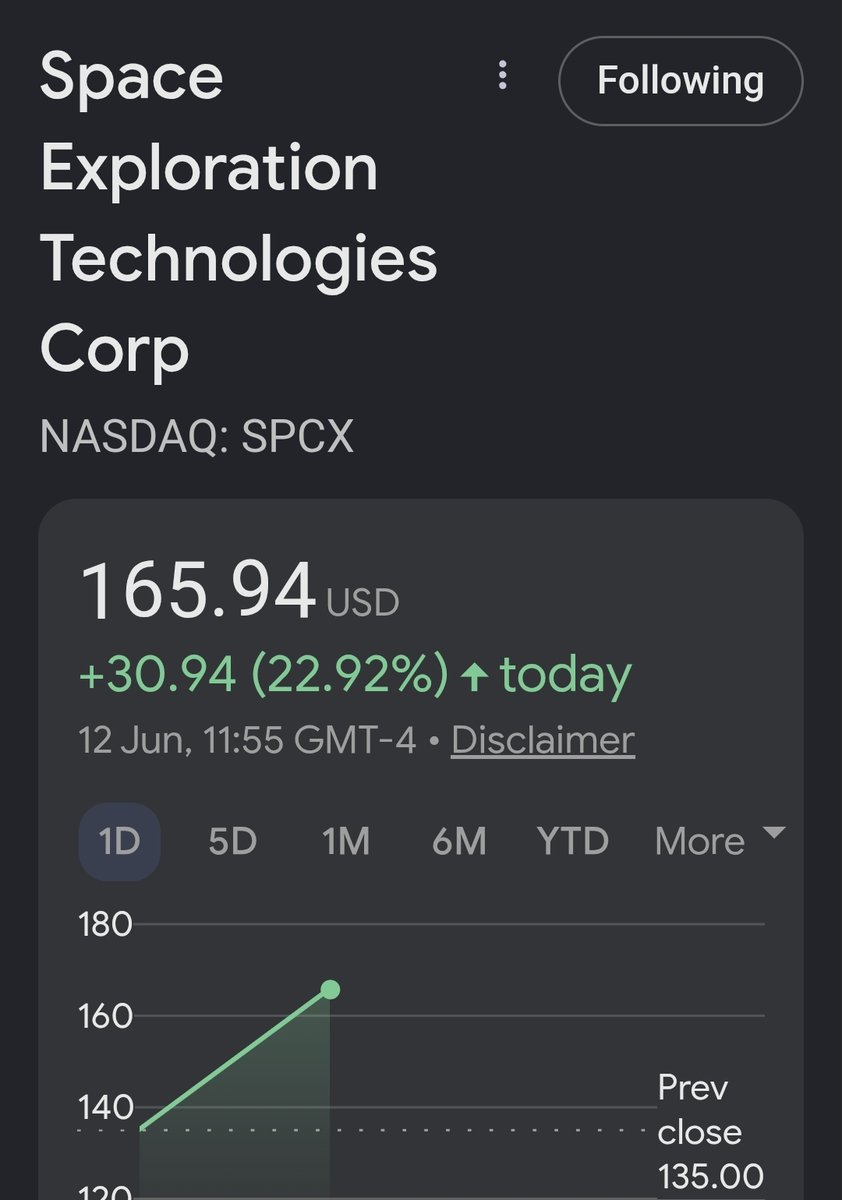This screenshot has width=842, height=1200.
Task: Open the Disclaimer link
Action: tap(543, 740)
